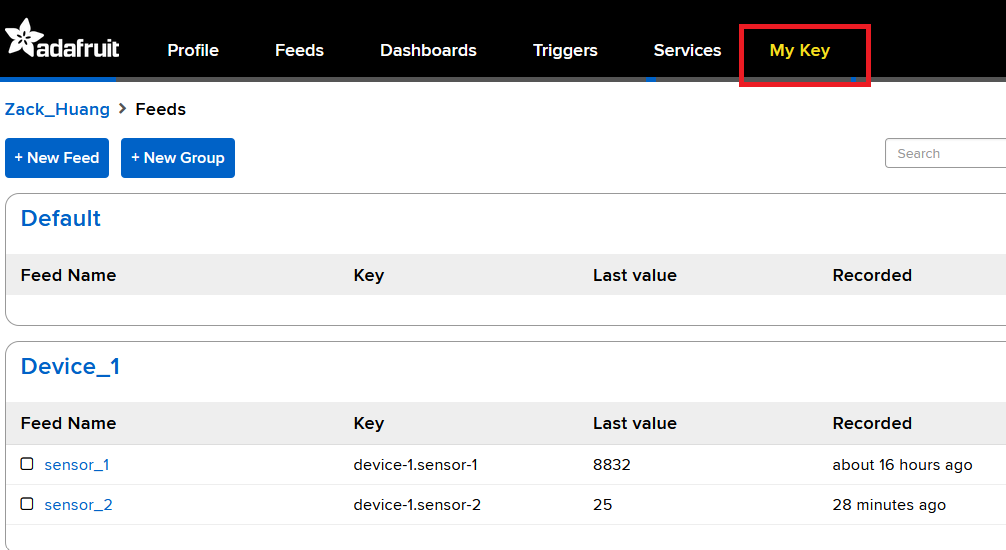Tick the sensor_2 checkbox

[x=27, y=504]
